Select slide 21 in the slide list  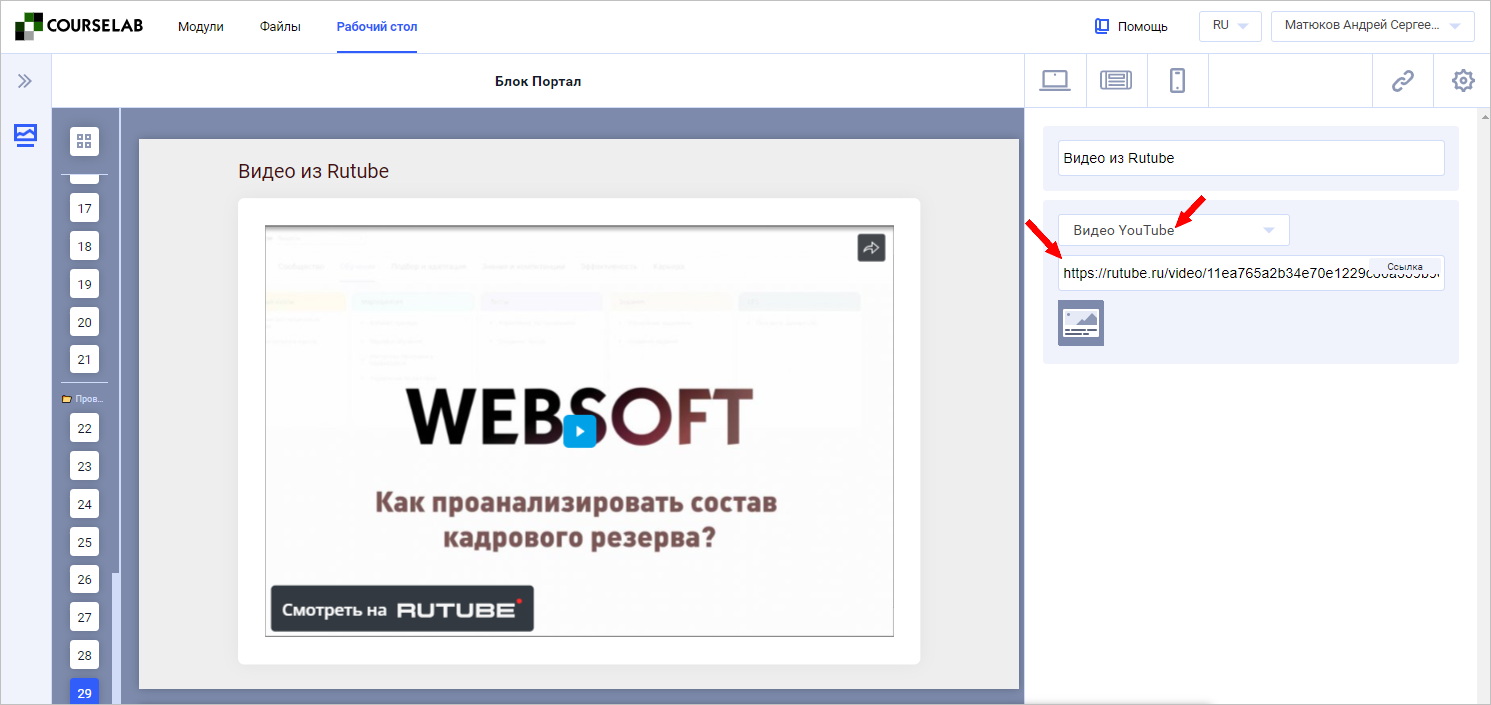(x=84, y=359)
